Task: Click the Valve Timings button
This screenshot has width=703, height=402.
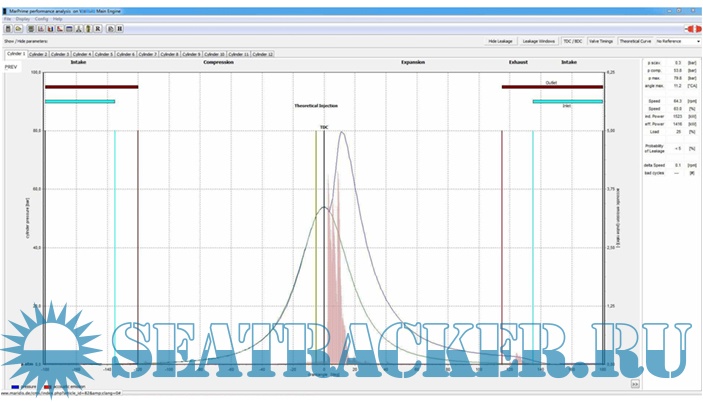Action: 602,41
